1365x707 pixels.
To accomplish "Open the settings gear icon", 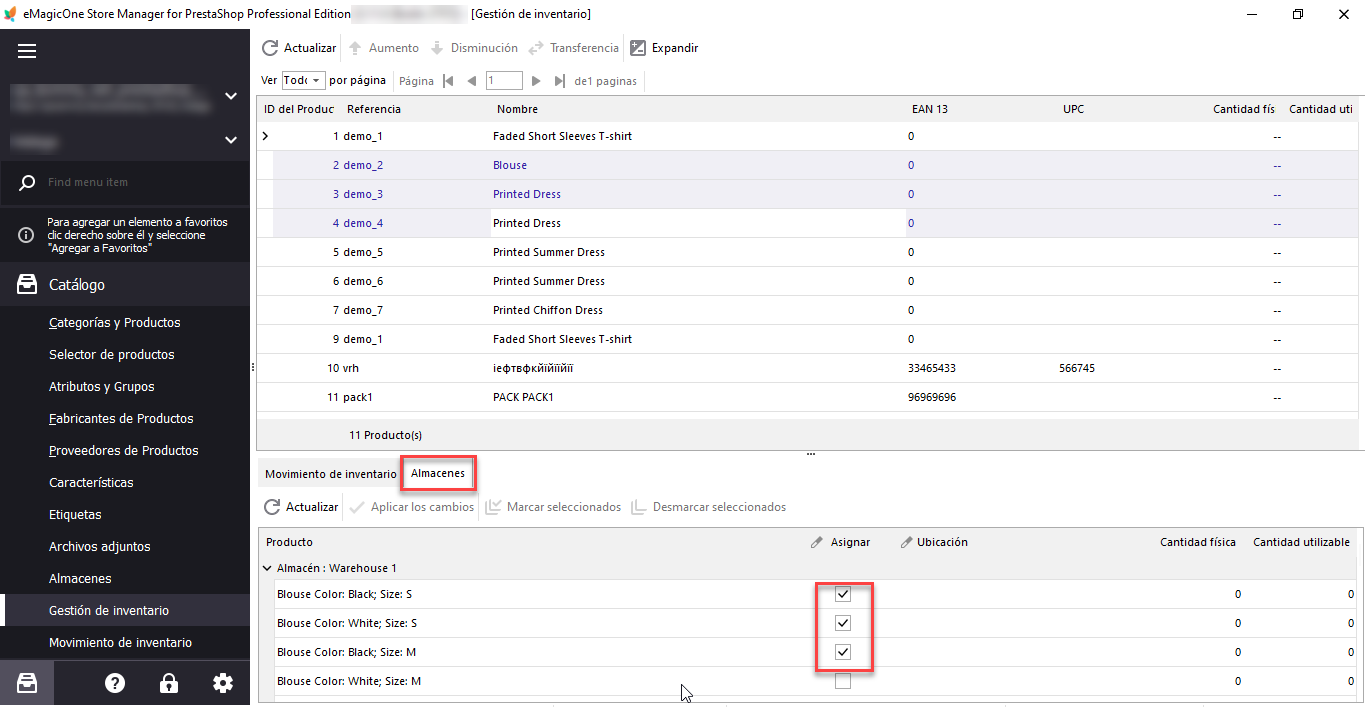I will (x=223, y=683).
